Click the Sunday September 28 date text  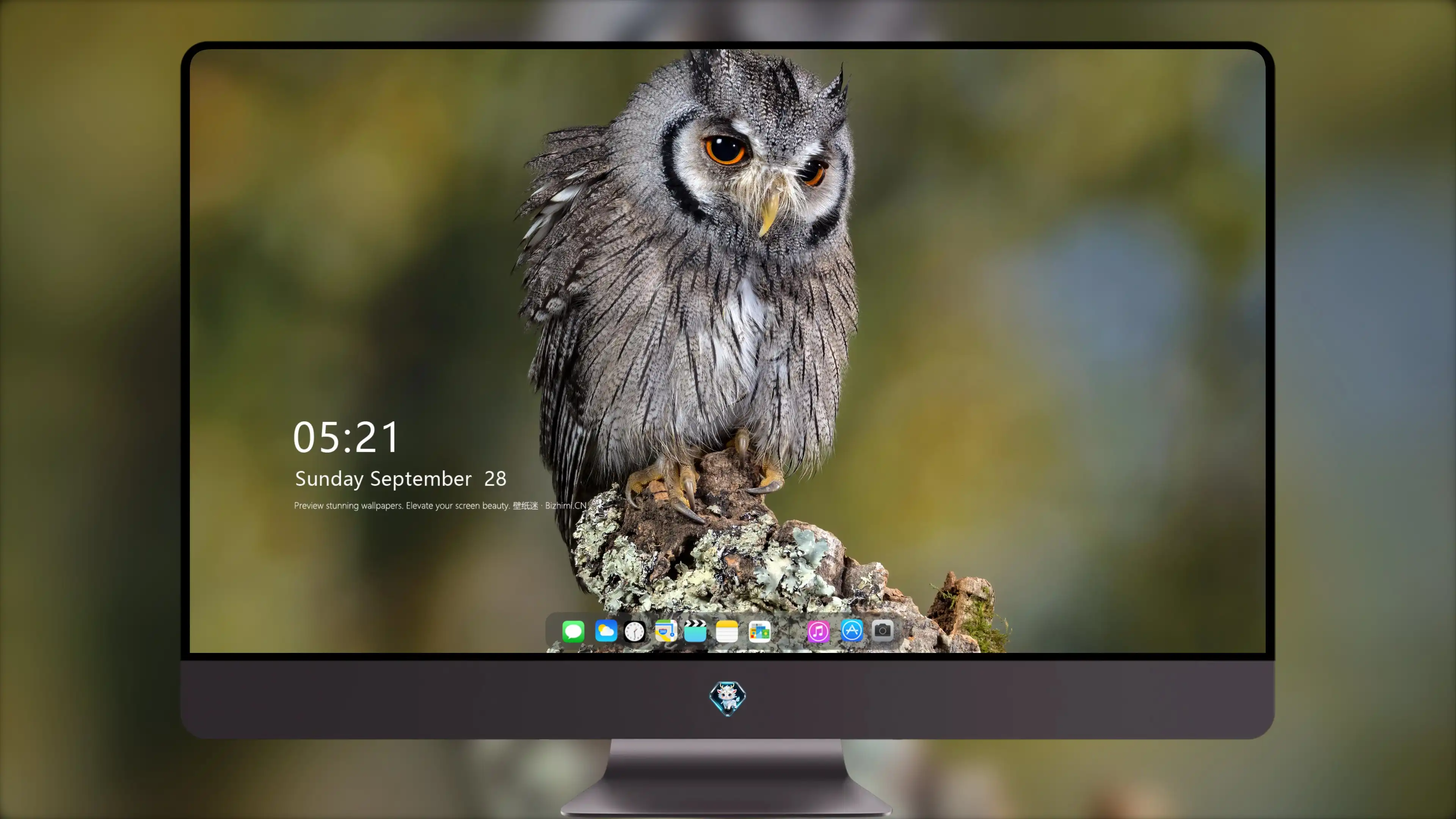401,479
